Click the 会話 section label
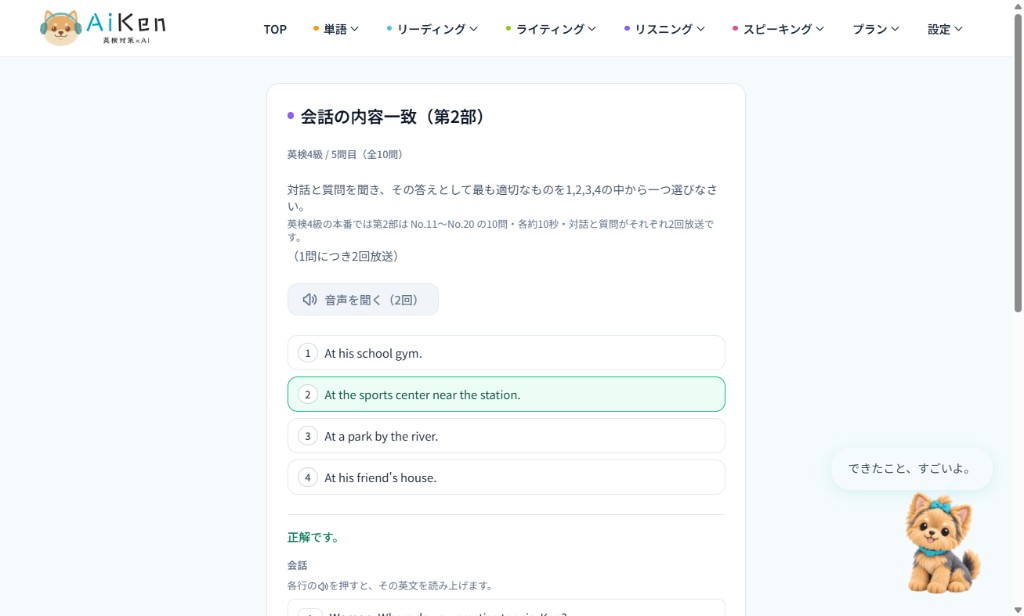1024x616 pixels. (297, 565)
